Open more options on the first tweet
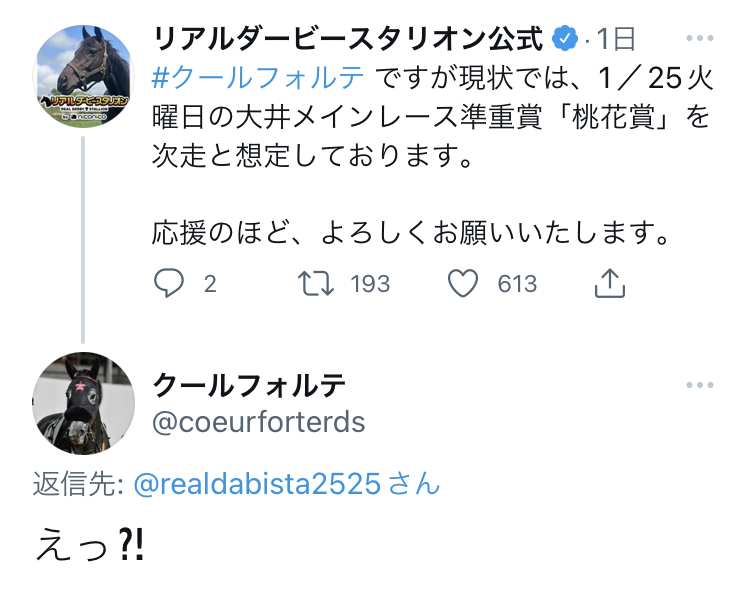The image size is (750, 594). point(700,39)
